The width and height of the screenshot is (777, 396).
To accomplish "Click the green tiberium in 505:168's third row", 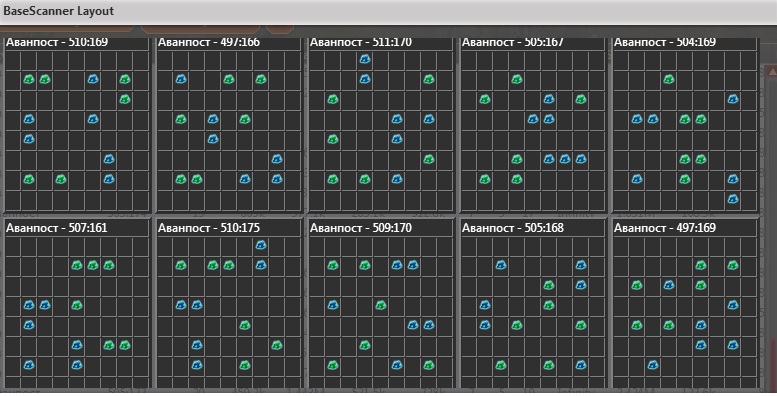I will click(549, 285).
